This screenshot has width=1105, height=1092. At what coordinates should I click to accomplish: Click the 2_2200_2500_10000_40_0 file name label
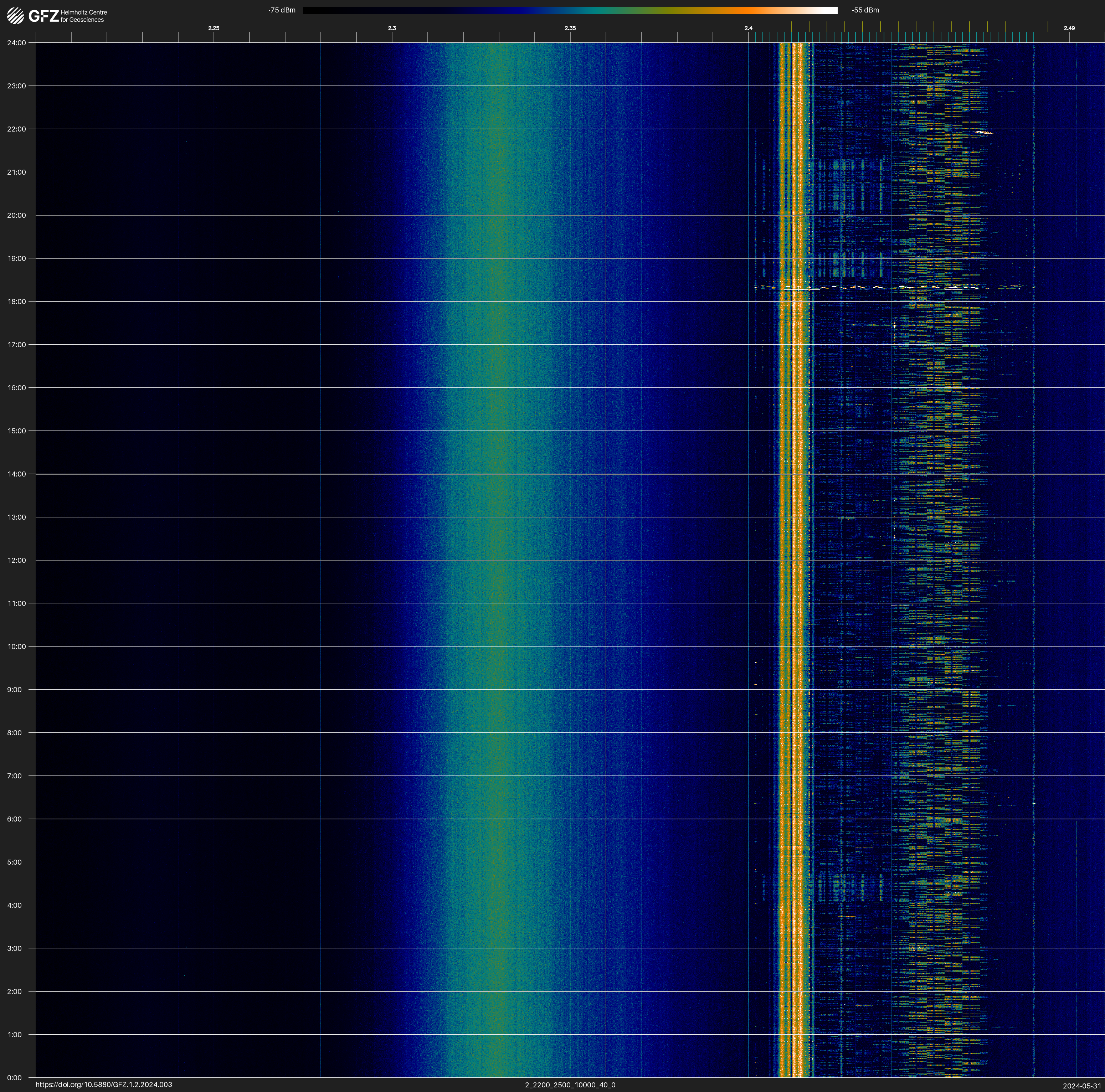[570, 1085]
